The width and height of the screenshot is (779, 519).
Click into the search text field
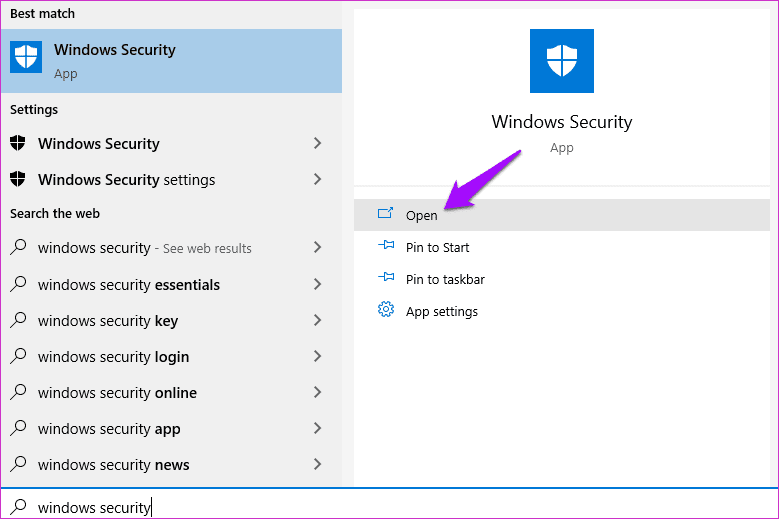tap(400, 507)
